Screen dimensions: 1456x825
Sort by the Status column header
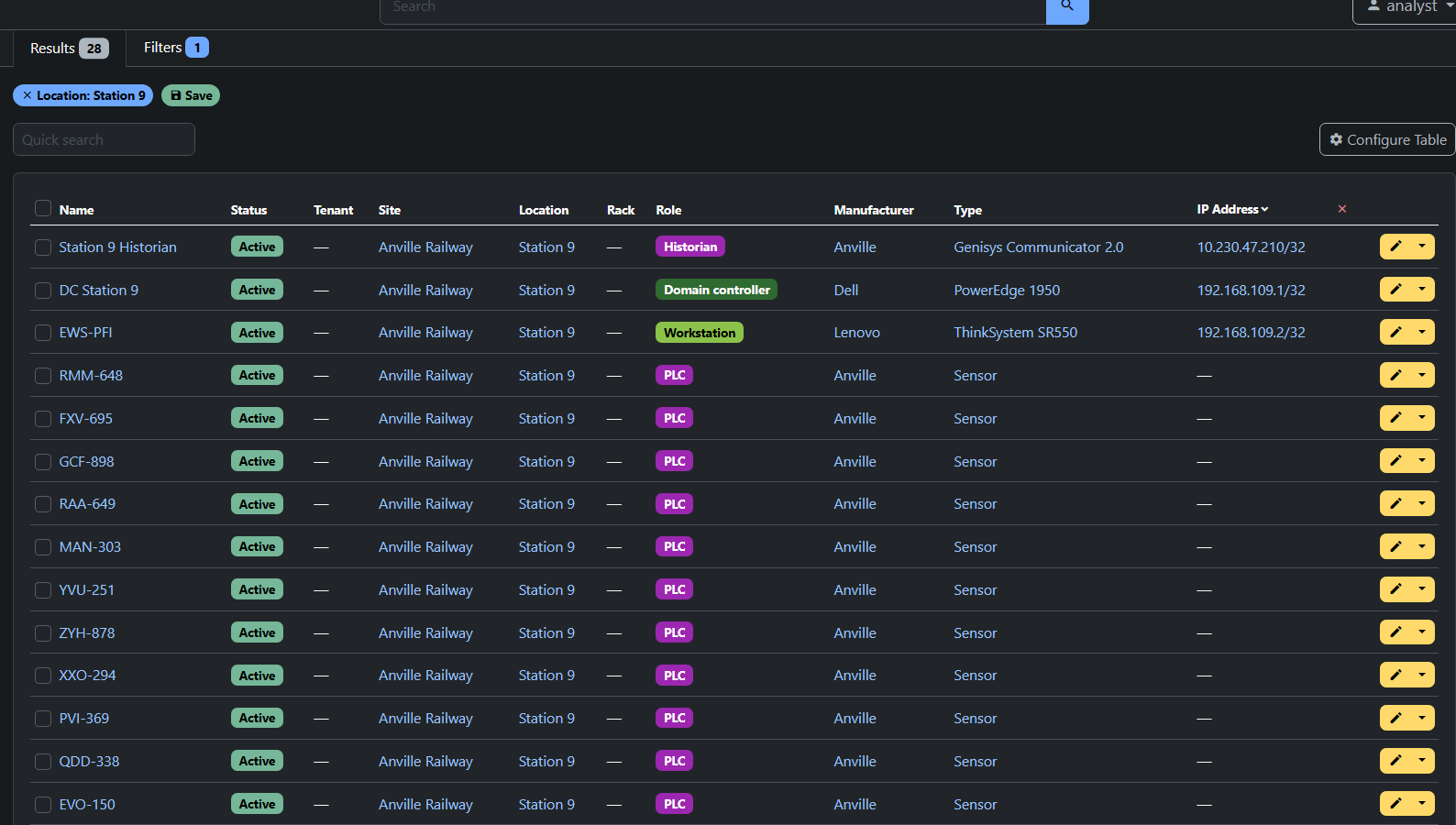pos(248,210)
